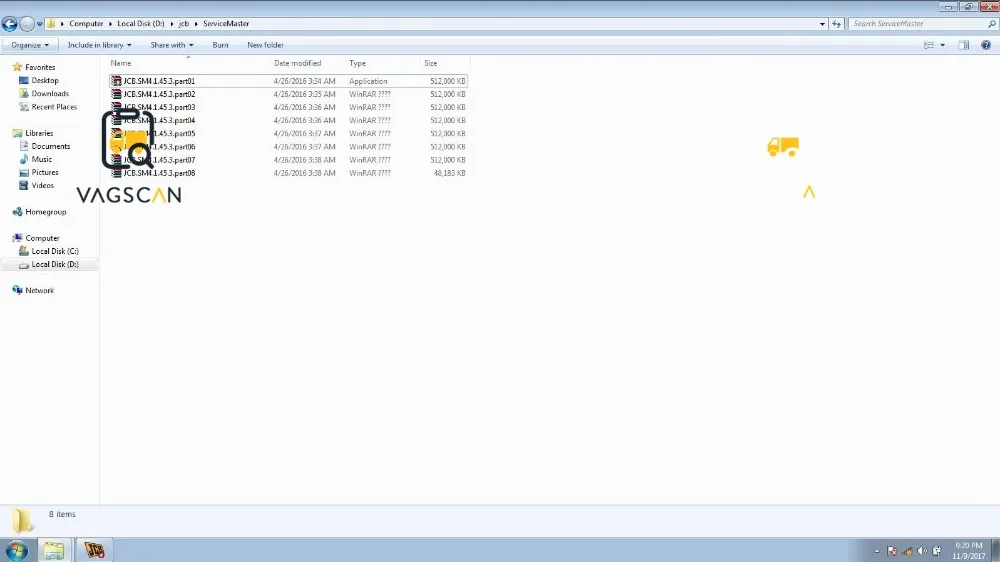Image resolution: width=1000 pixels, height=562 pixels.
Task: Select Network in navigation pane
Action: pos(40,290)
